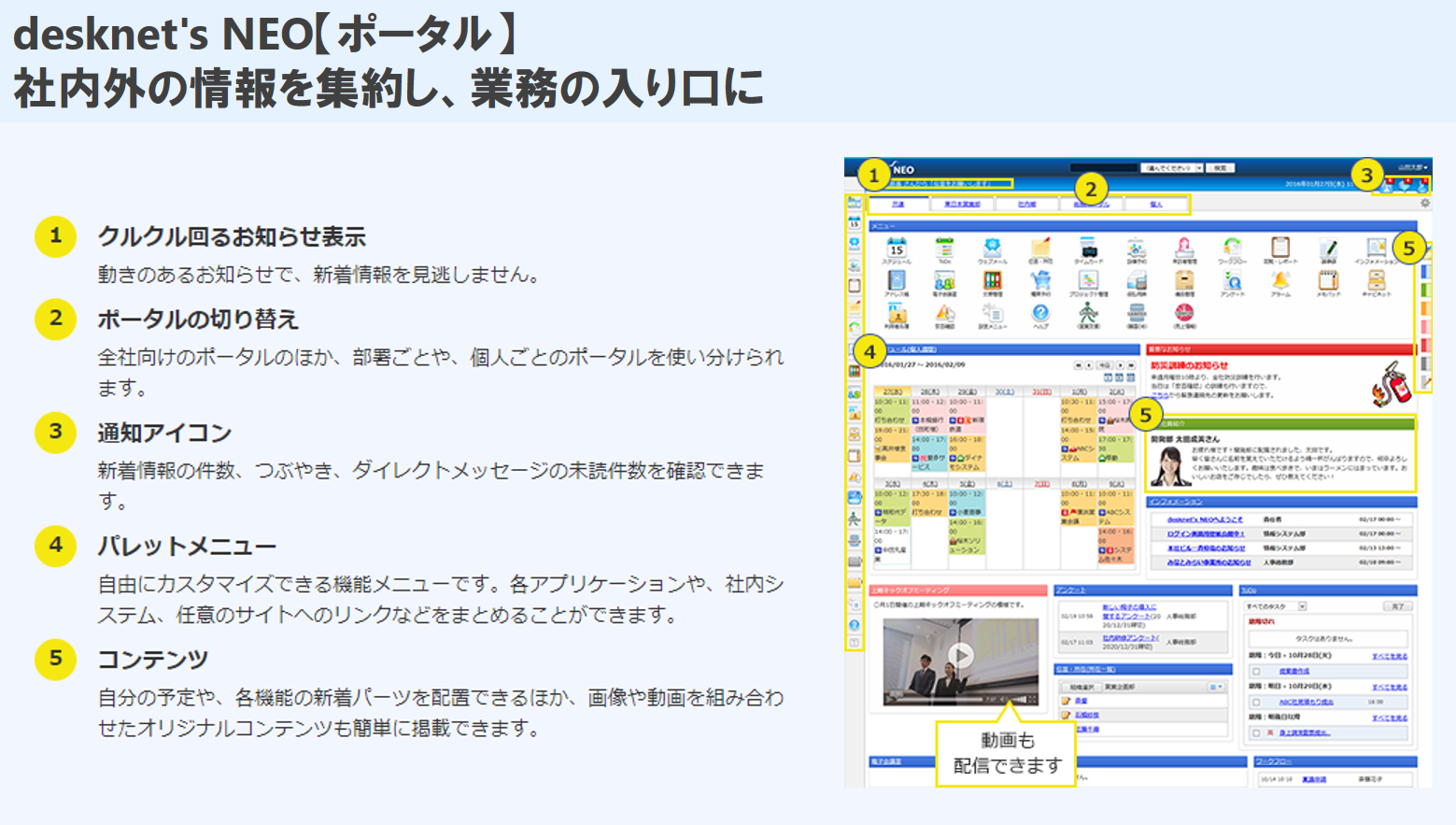Open the アンケート panel title link

[1071, 590]
